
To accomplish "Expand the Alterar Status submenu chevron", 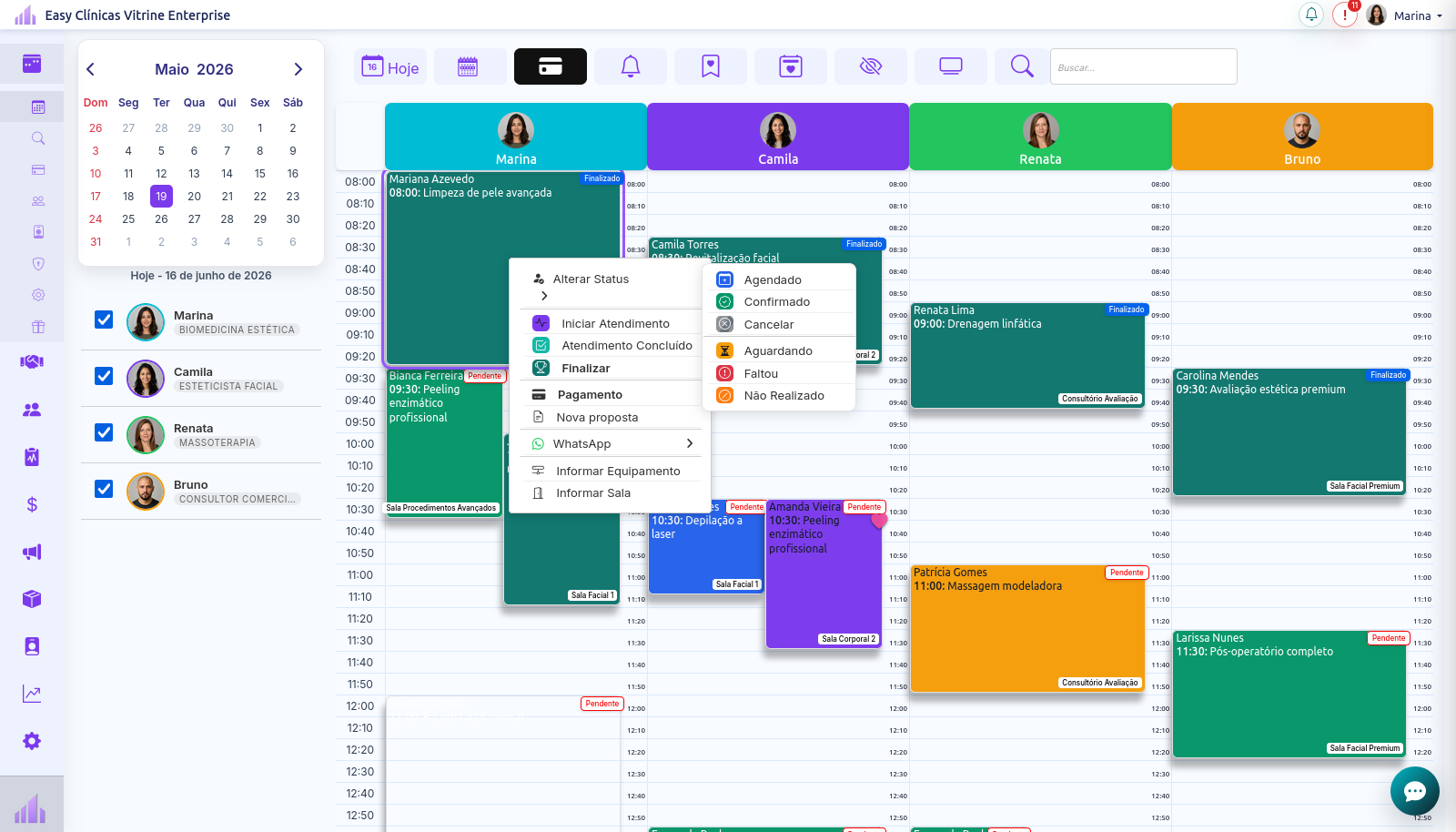I will (x=544, y=296).
